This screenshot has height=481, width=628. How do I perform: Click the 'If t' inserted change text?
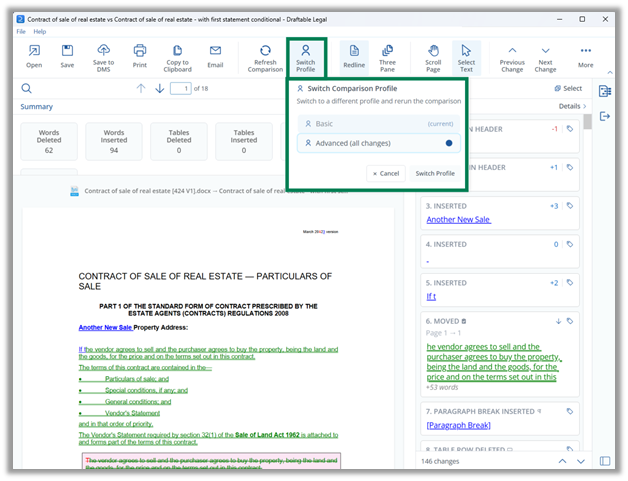coord(431,296)
